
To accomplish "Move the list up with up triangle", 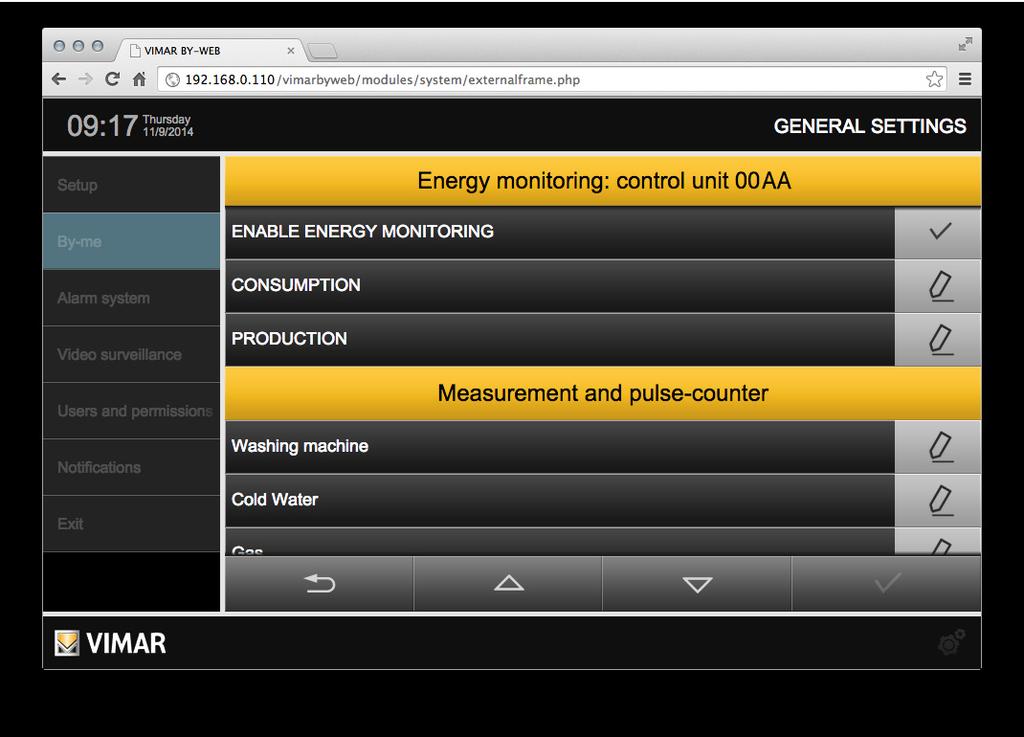I will pos(508,584).
